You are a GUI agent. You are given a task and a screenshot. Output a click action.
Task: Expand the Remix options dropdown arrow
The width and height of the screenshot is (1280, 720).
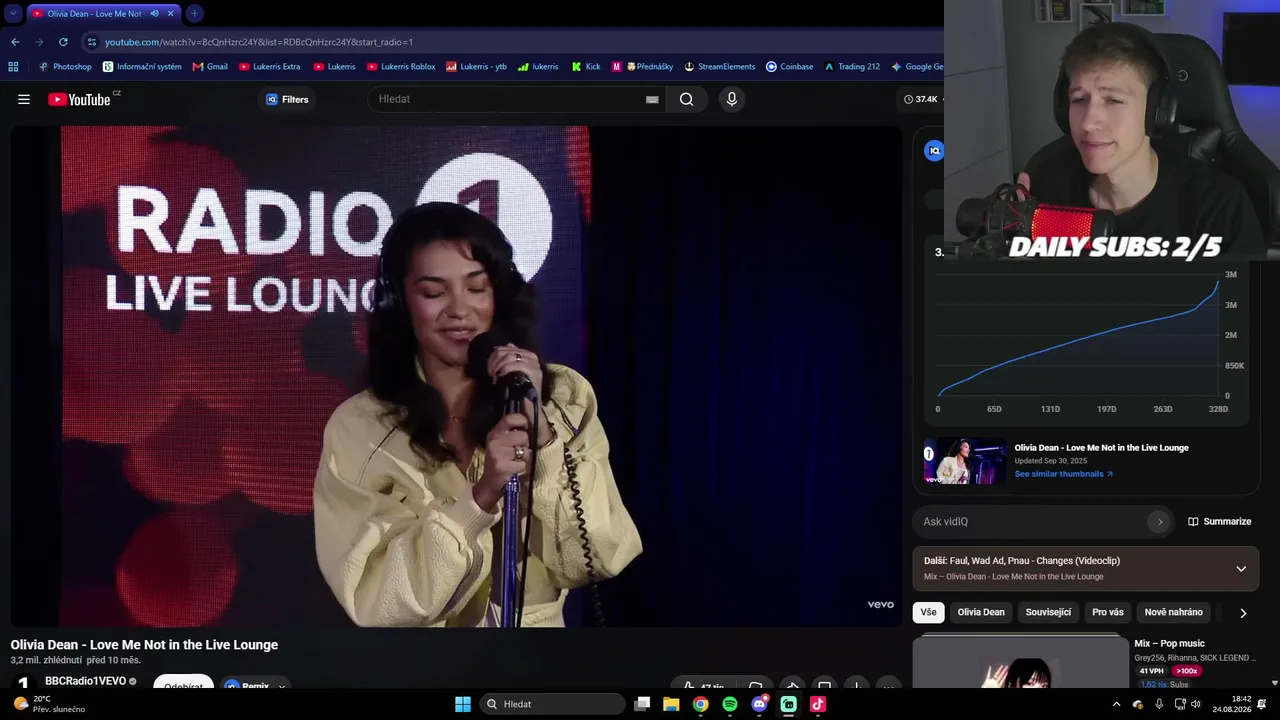point(282,686)
